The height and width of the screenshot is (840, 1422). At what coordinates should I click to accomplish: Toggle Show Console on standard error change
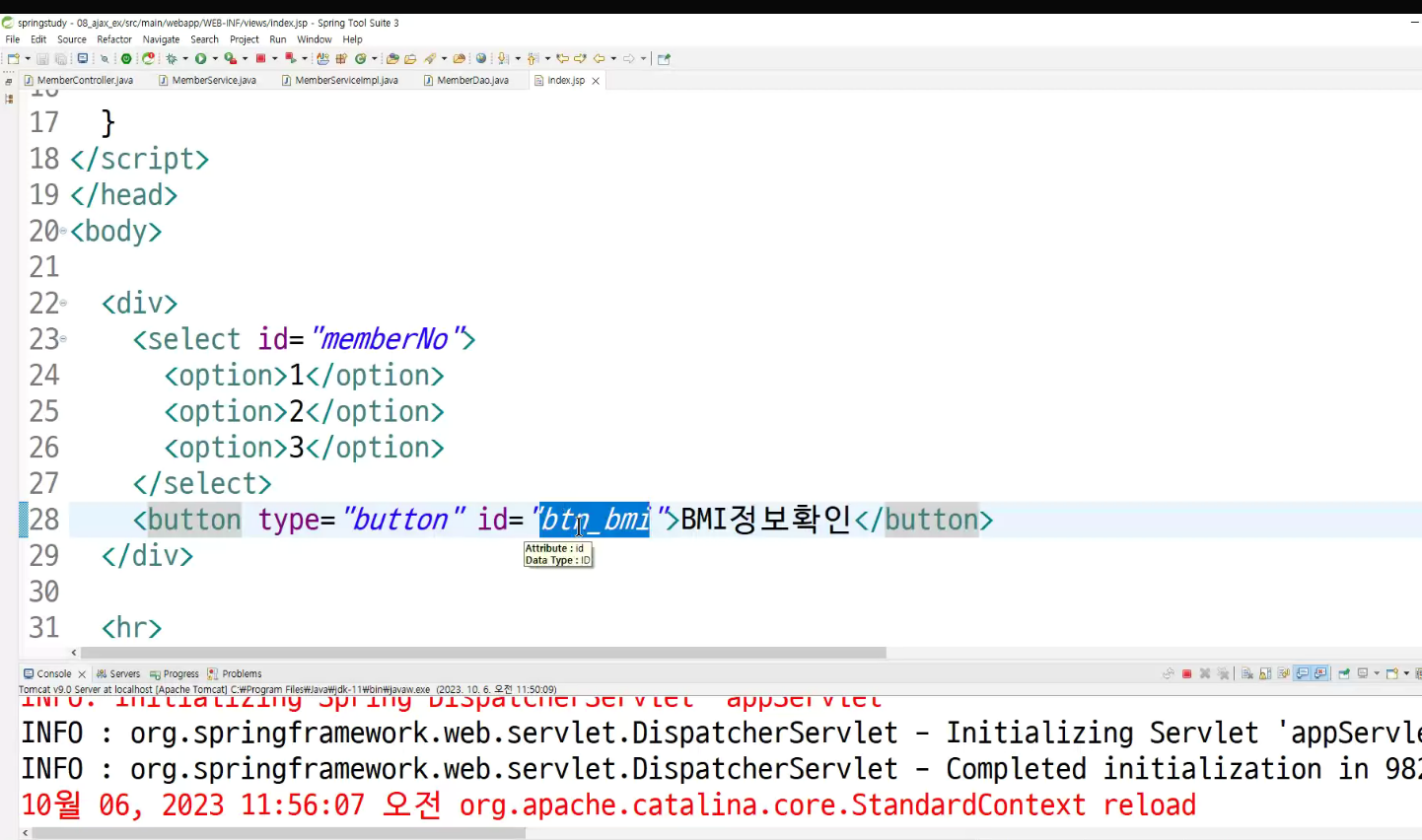(x=1319, y=674)
